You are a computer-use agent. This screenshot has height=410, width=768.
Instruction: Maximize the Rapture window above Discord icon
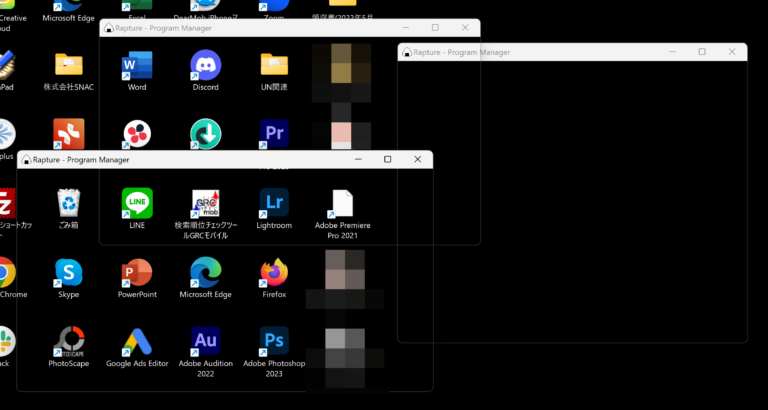click(x=435, y=28)
